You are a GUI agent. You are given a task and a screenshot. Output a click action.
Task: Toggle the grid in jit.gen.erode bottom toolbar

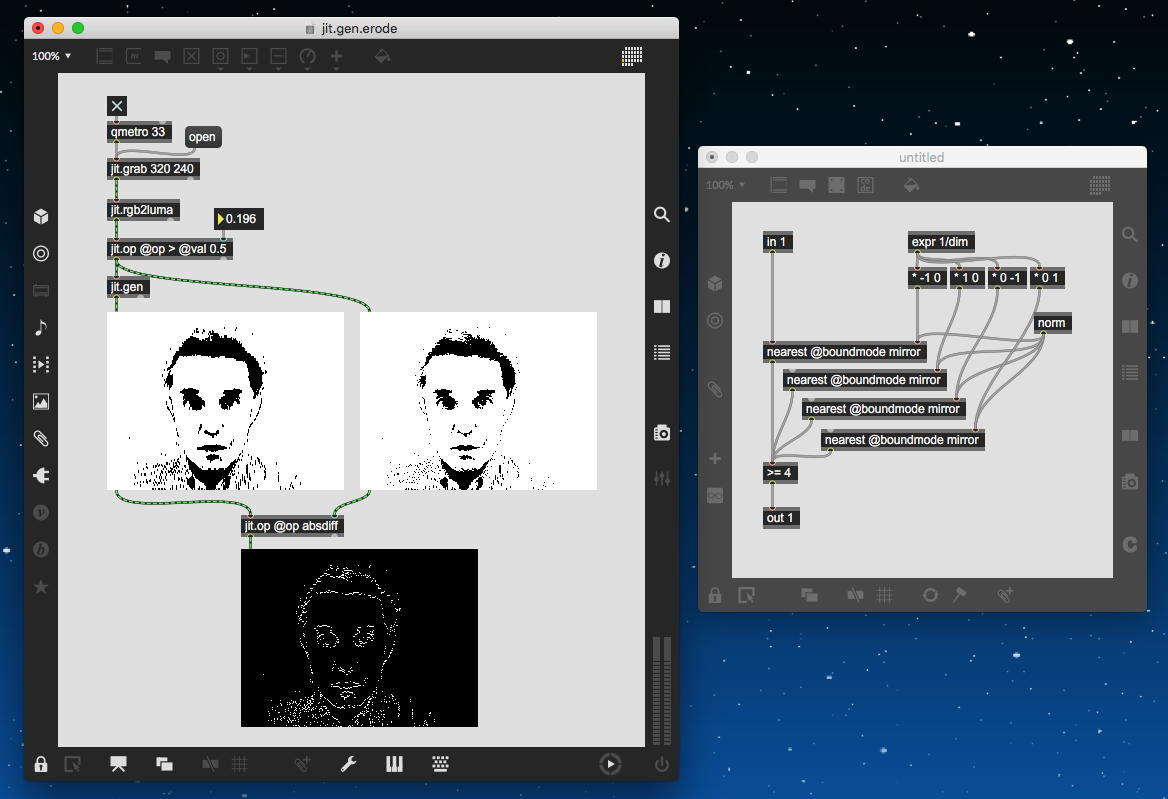240,764
